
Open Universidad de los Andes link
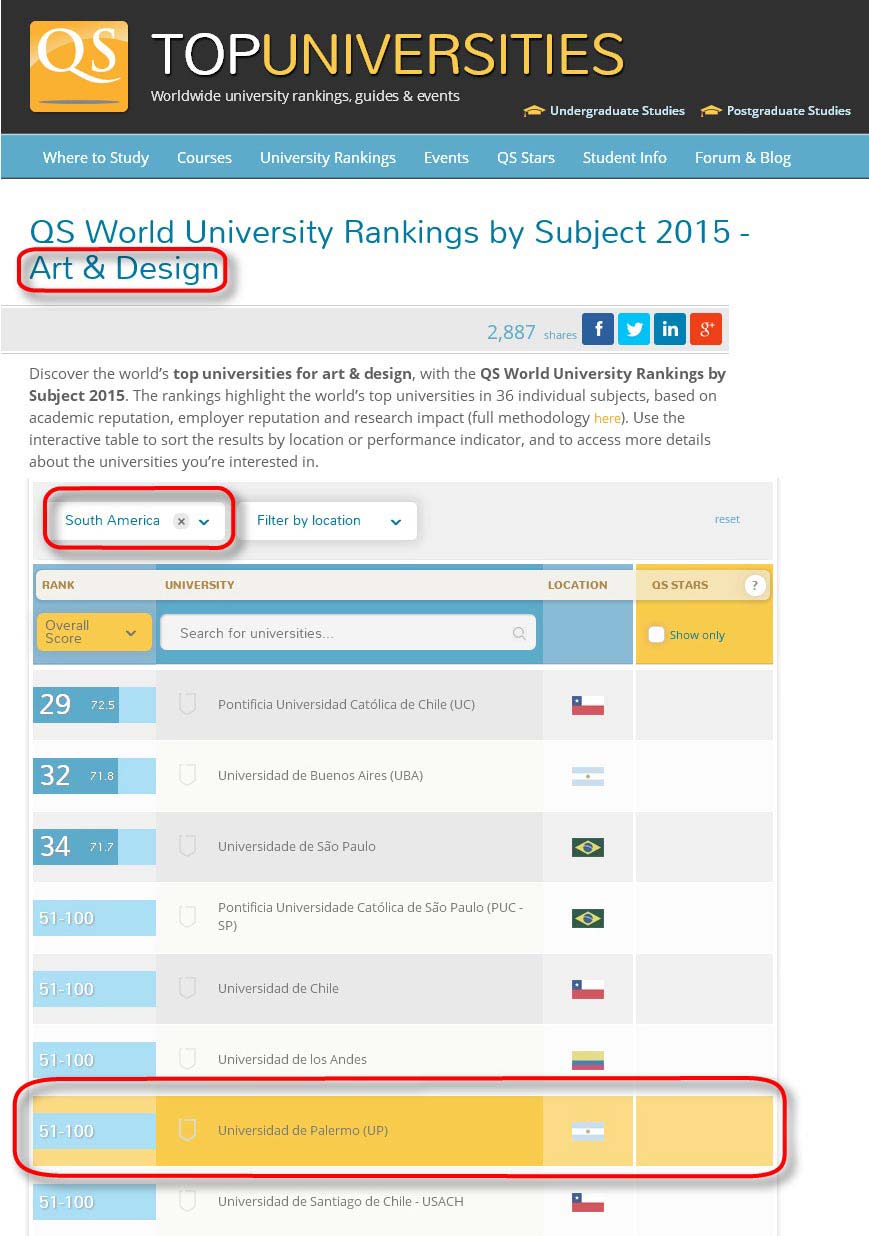pos(292,1059)
